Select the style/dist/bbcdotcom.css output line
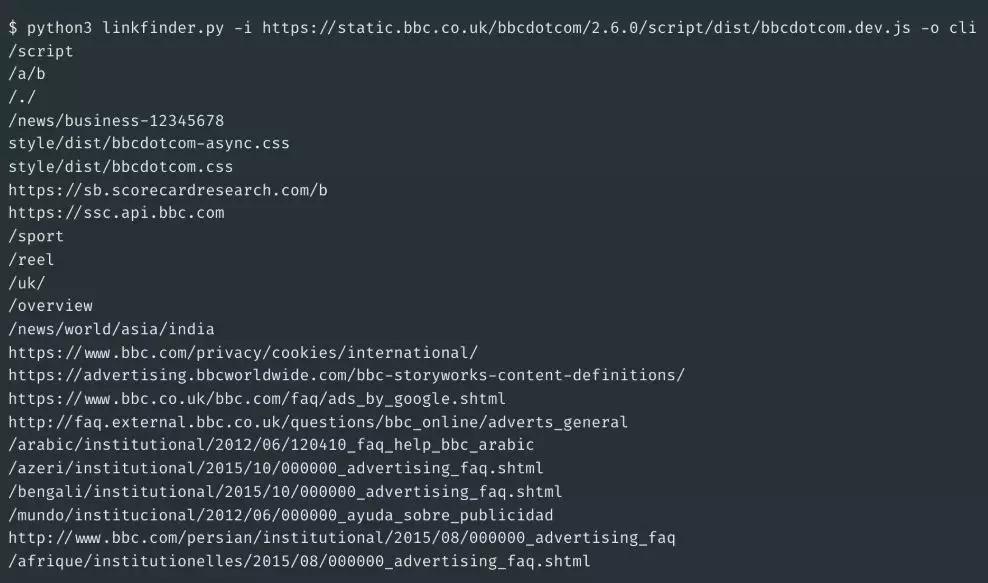The height and width of the screenshot is (583, 988). 121,166
